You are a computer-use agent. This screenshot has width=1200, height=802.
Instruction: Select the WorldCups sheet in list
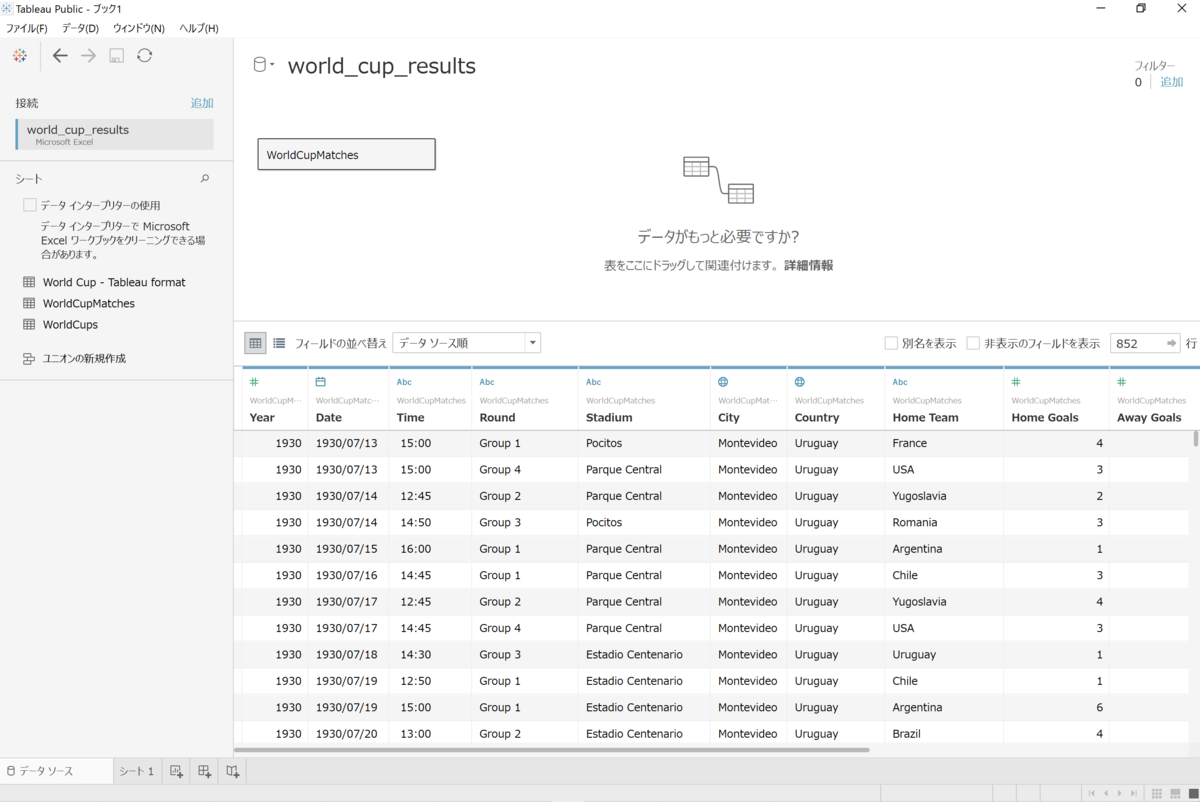point(70,324)
